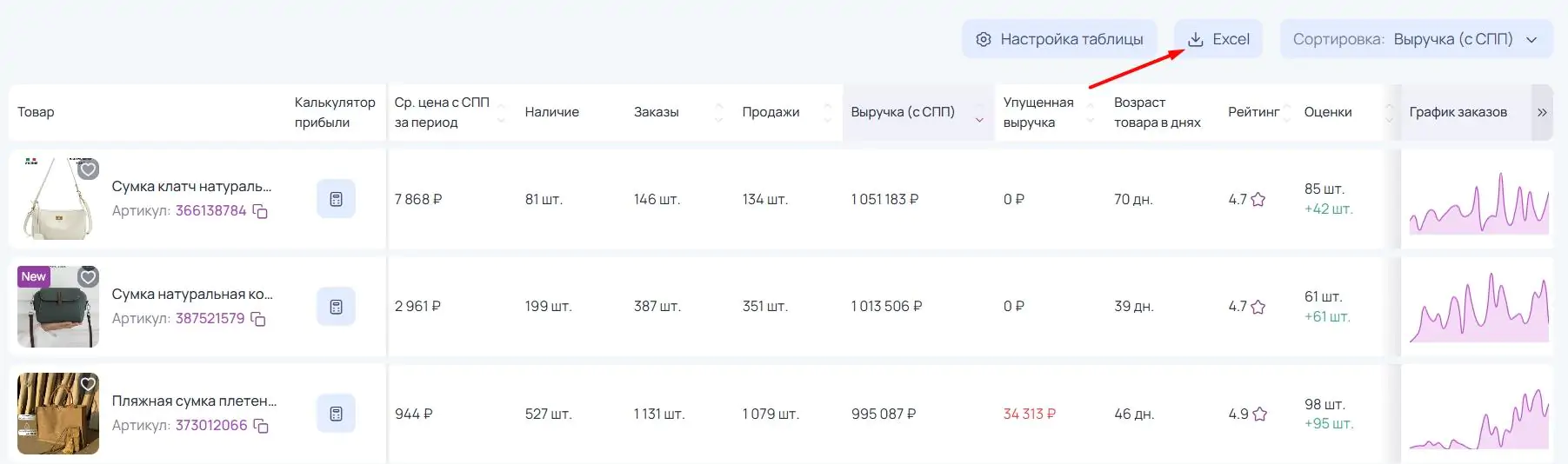Copy article number 373012066
The width and height of the screenshot is (1568, 464).
click(x=261, y=426)
